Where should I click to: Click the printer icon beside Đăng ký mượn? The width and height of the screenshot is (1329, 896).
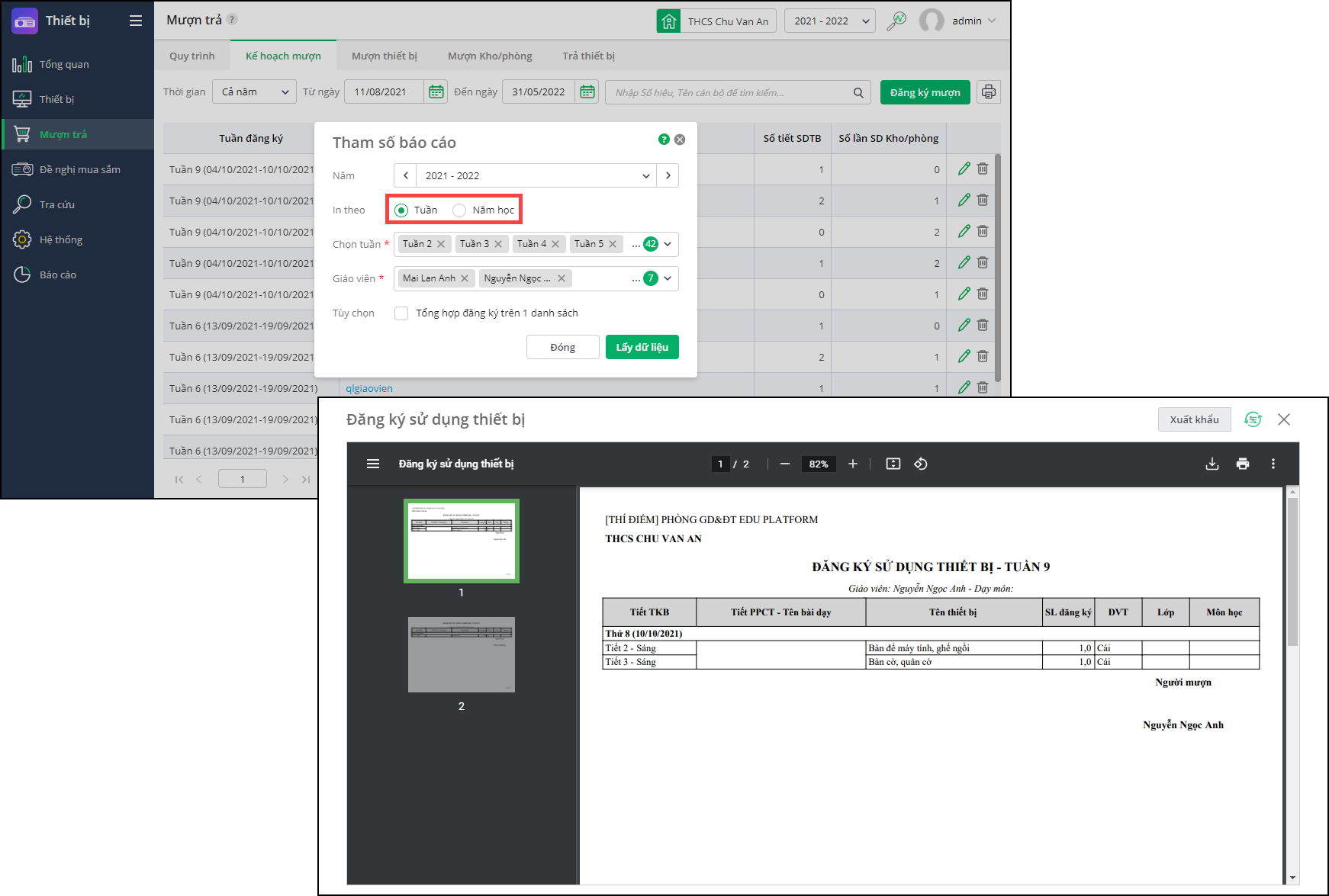[x=988, y=92]
